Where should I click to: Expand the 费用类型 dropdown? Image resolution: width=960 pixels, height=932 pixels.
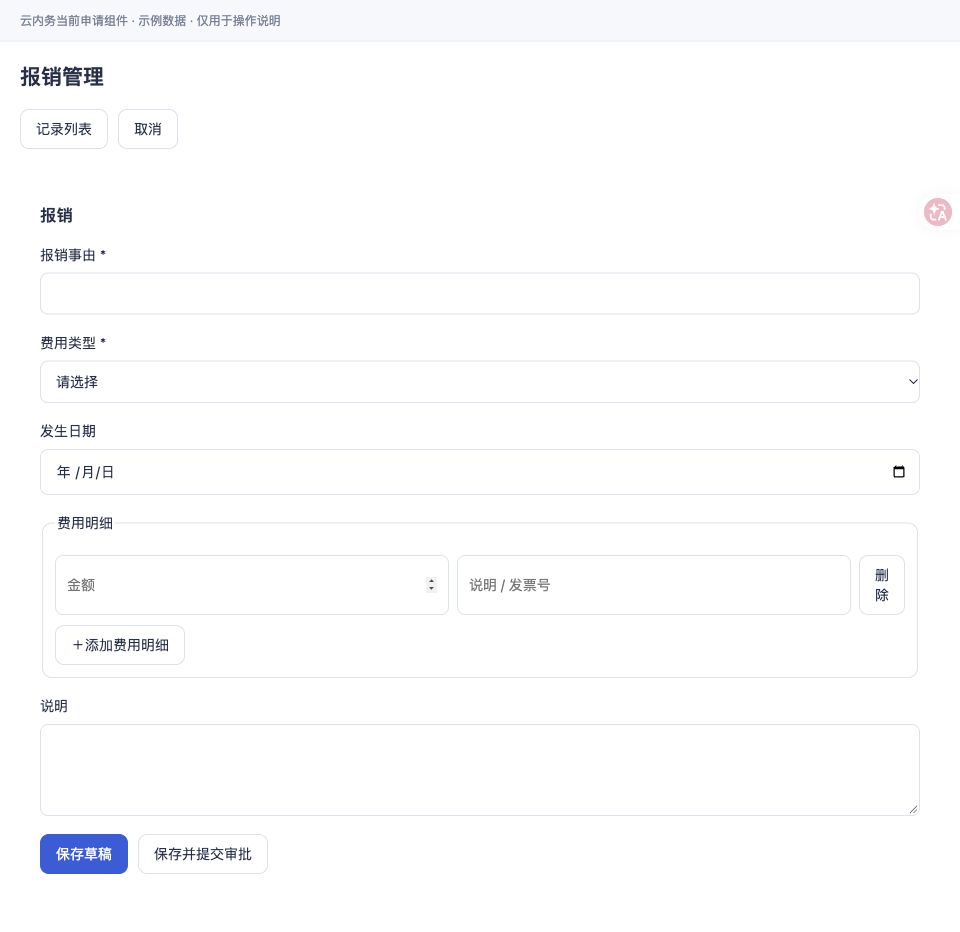[479, 381]
